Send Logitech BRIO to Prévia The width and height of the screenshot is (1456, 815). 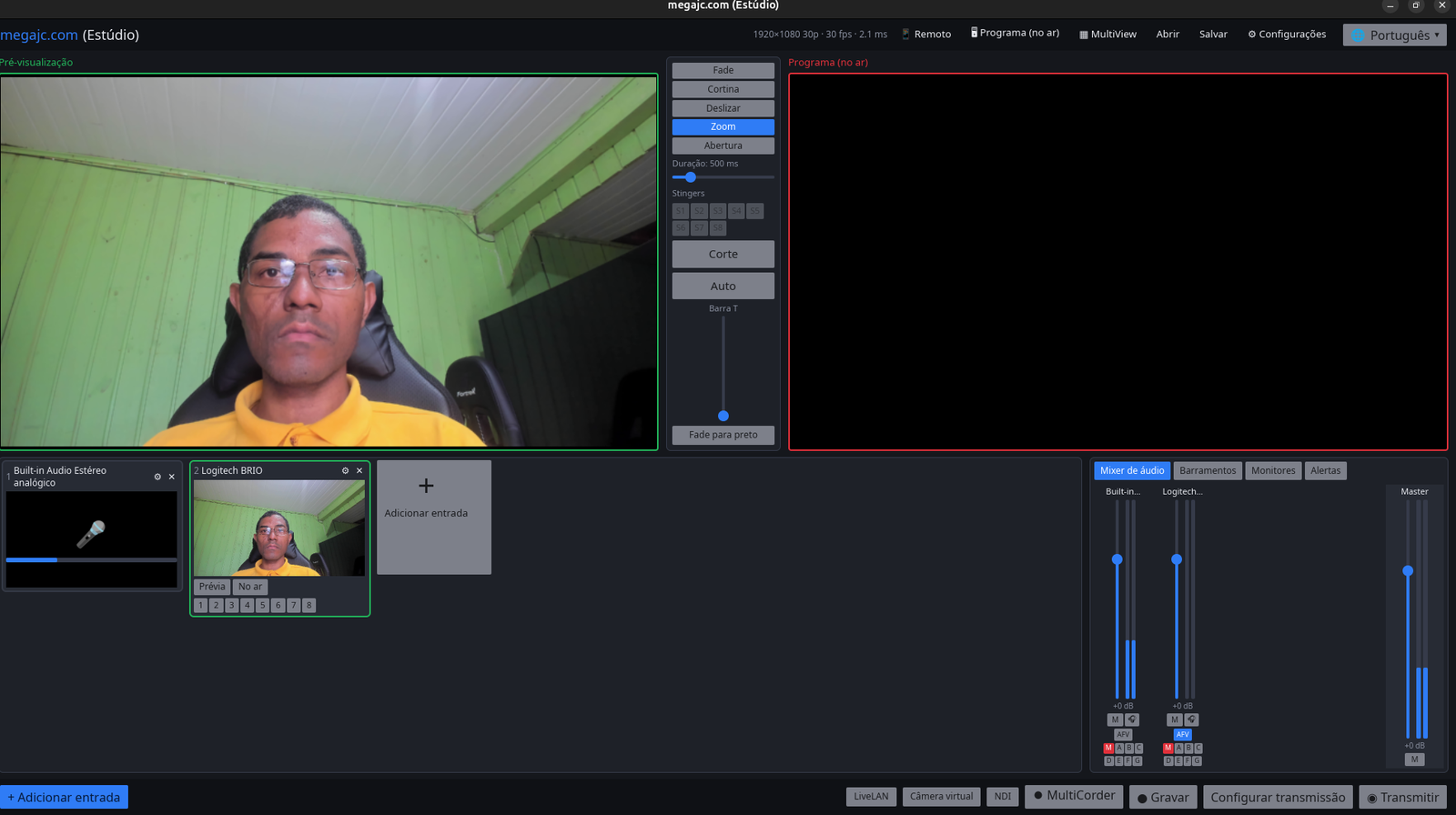(x=212, y=587)
